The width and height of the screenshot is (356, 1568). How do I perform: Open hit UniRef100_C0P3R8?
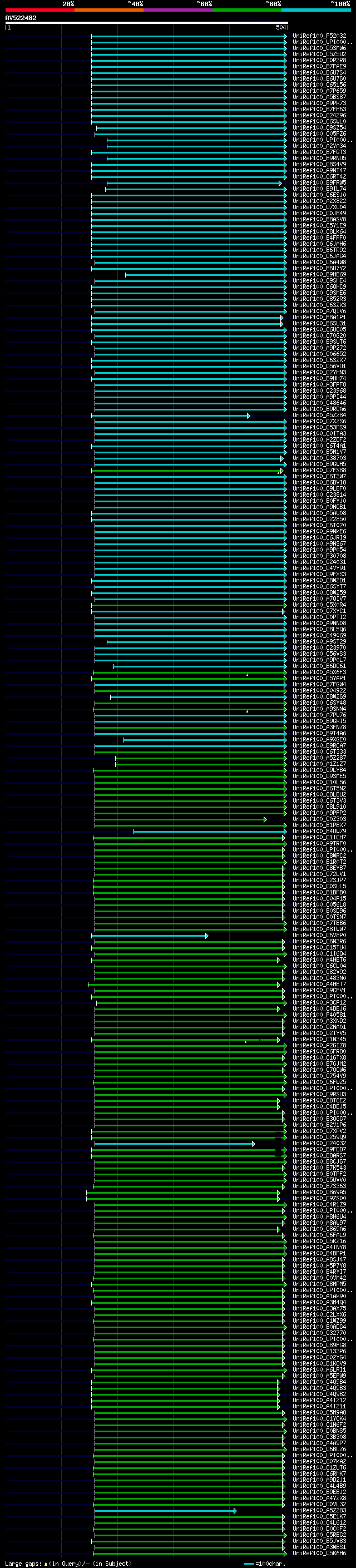click(x=319, y=60)
